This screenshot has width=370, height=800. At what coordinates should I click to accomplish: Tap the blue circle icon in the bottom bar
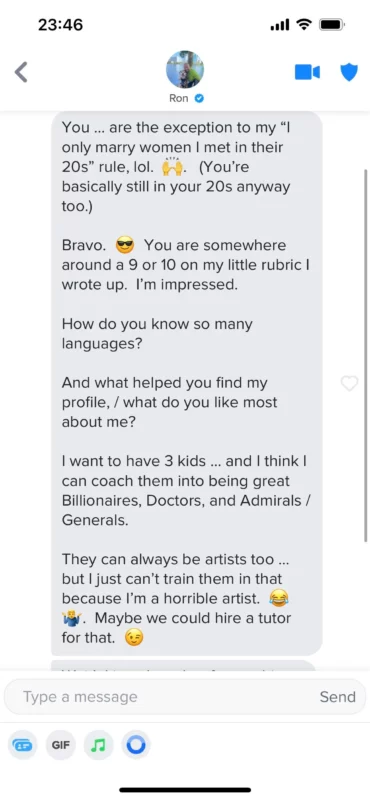pyautogui.click(x=136, y=745)
